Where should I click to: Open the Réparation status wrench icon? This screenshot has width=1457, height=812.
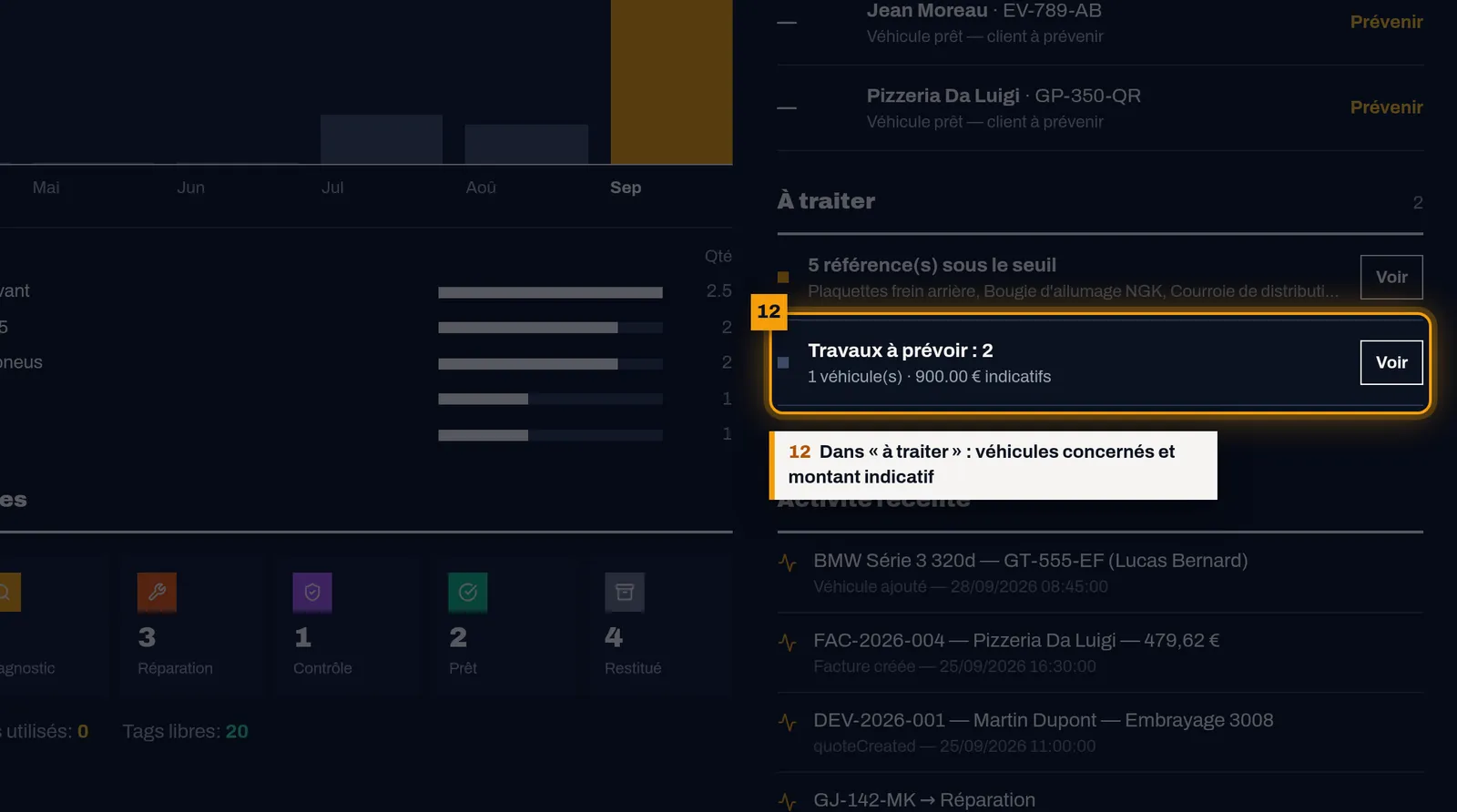(157, 592)
